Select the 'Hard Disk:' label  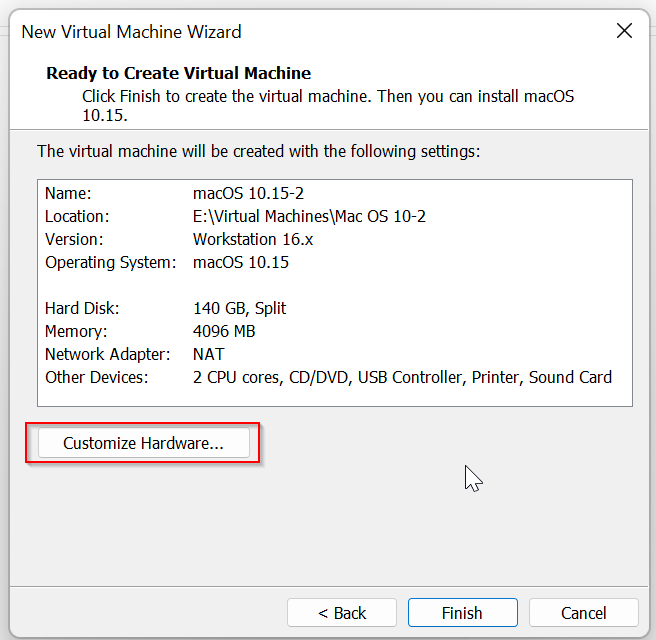[82, 308]
